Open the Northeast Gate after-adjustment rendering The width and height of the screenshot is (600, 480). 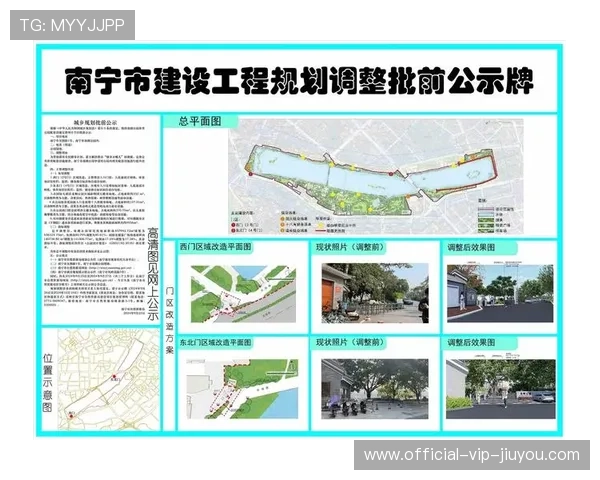click(x=501, y=389)
